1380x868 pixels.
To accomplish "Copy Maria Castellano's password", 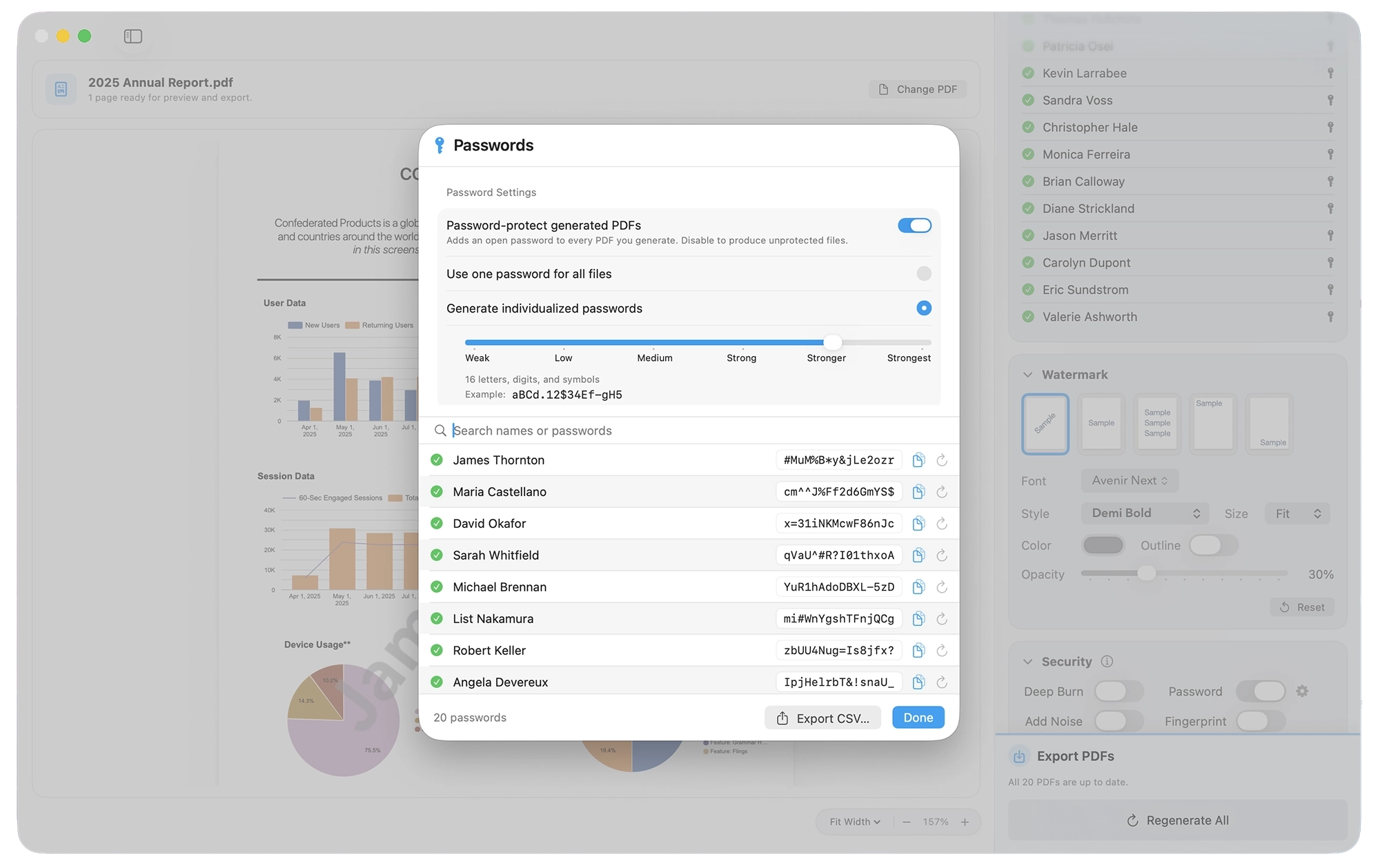I will [918, 492].
